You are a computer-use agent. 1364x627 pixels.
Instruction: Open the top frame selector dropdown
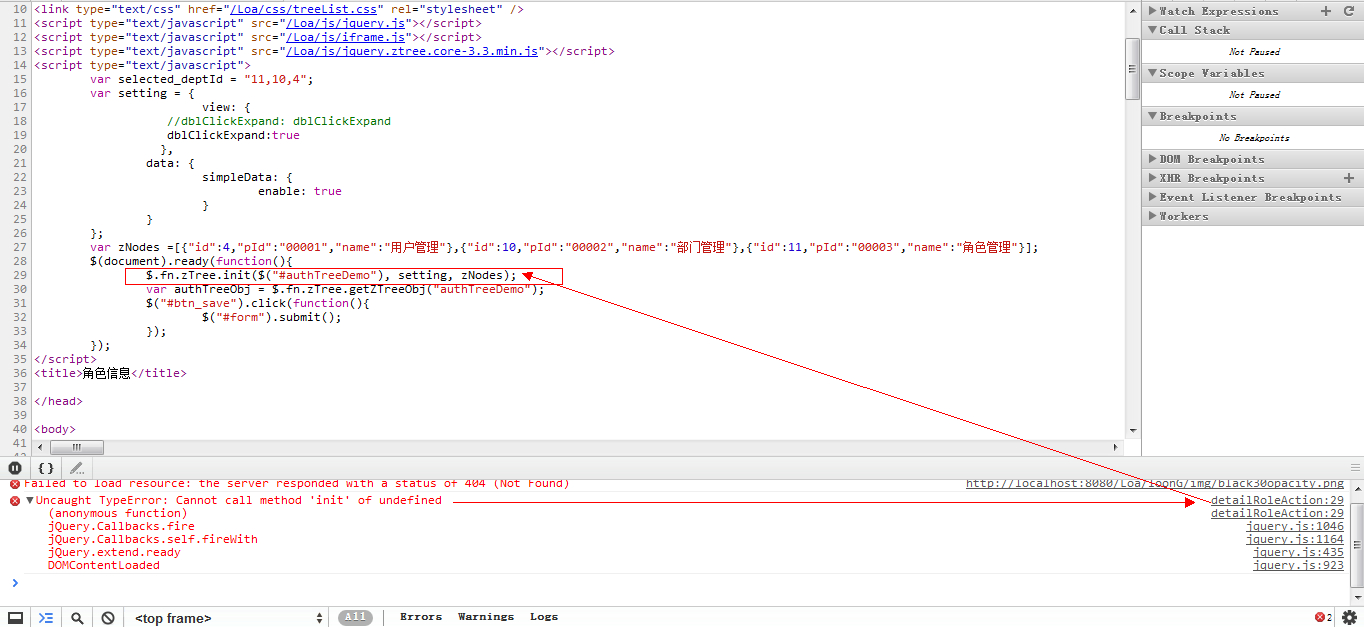(228, 618)
